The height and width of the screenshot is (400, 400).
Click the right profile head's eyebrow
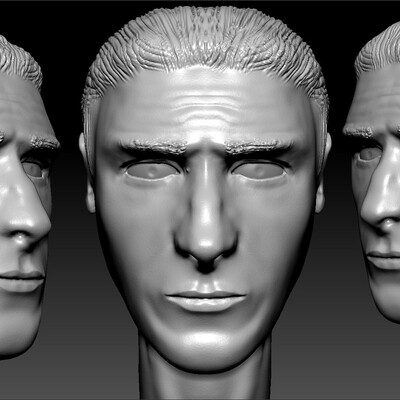(360, 132)
